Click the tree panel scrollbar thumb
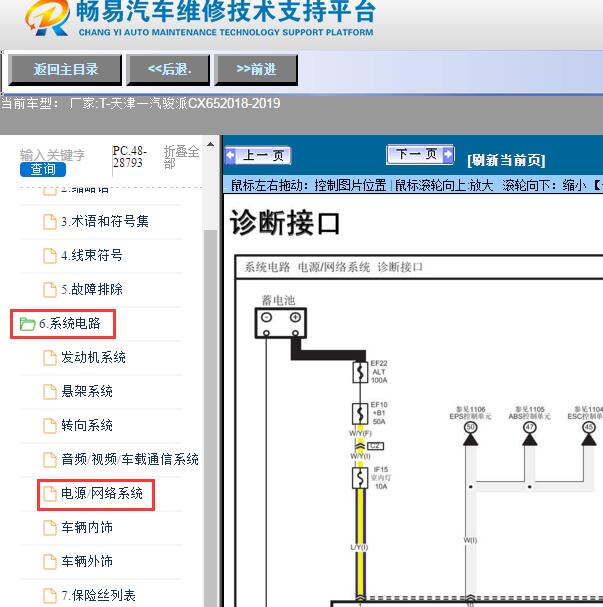 pos(210,418)
